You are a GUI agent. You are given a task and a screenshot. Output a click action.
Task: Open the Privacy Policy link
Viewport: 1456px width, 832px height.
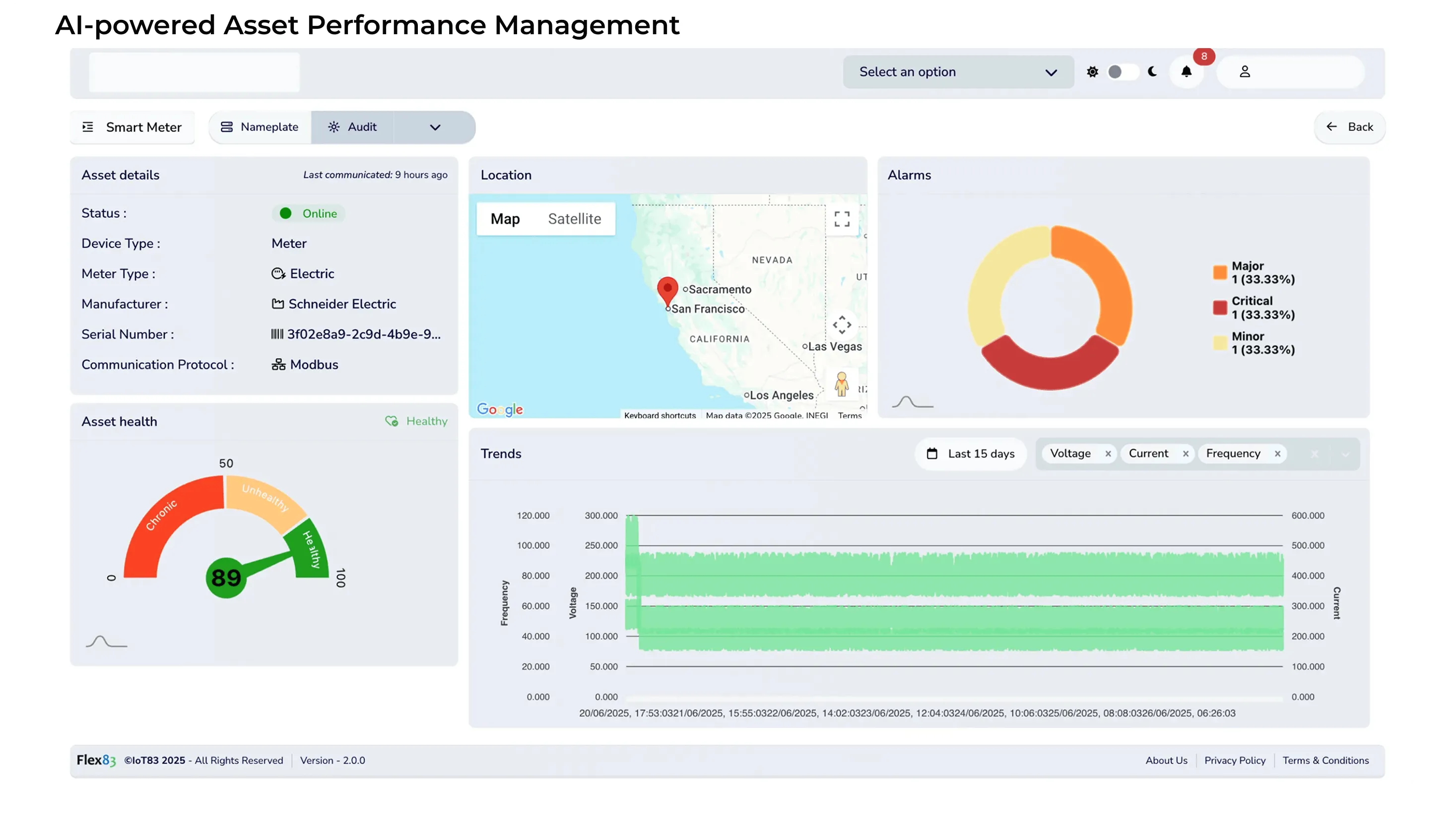point(1234,761)
